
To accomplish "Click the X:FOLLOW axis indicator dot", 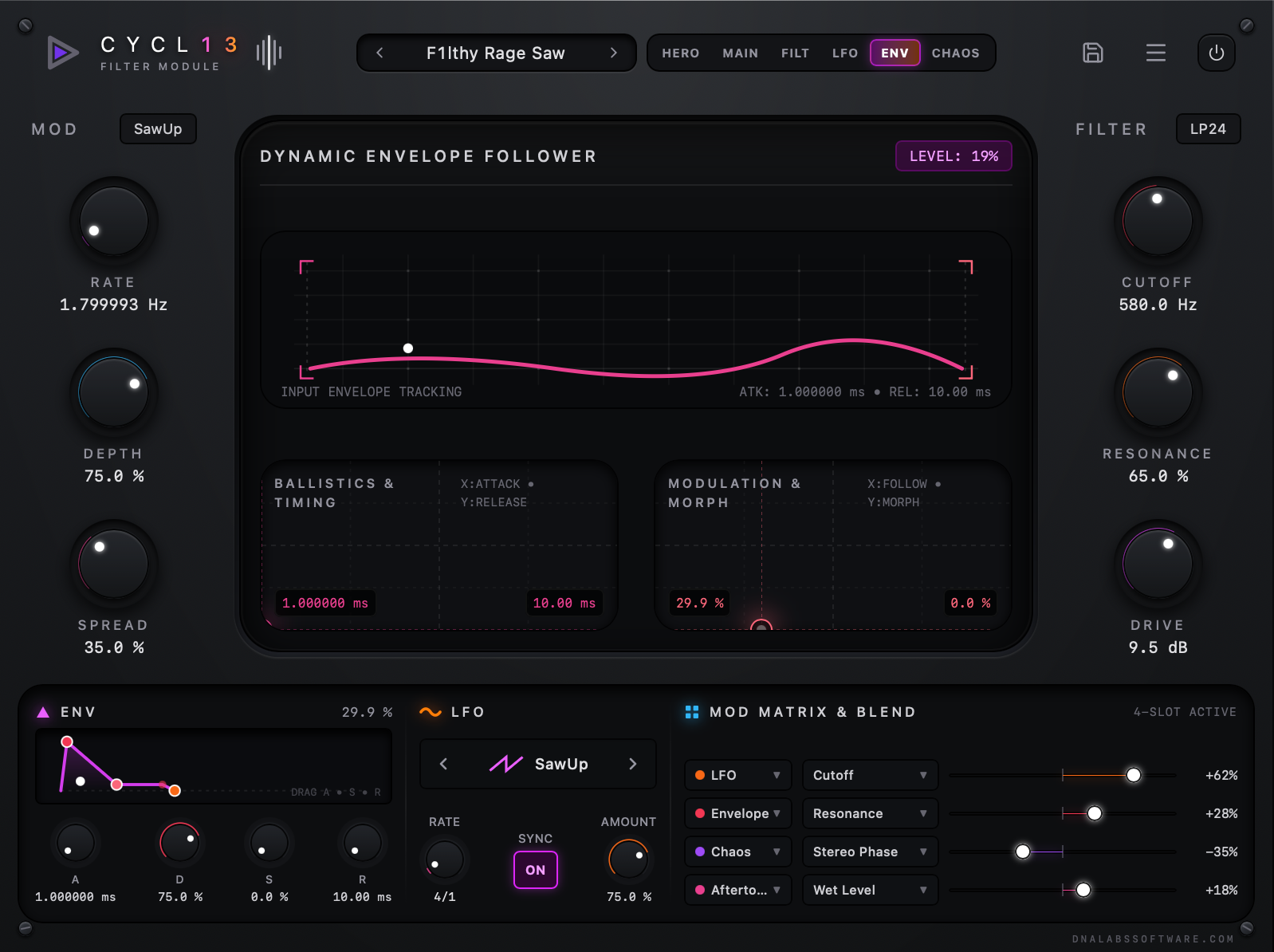I will click(x=938, y=484).
